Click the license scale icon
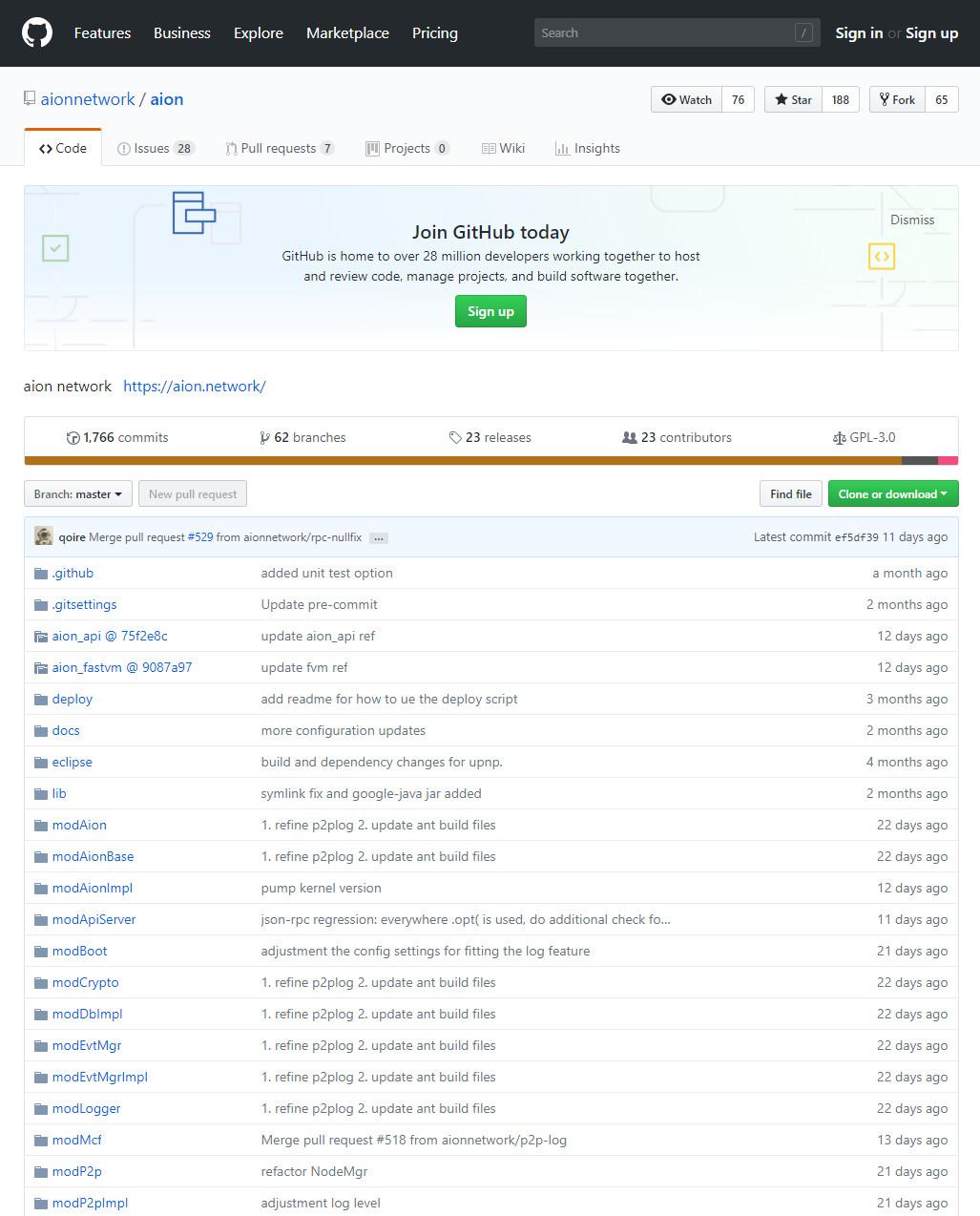This screenshot has height=1216, width=980. 839,438
